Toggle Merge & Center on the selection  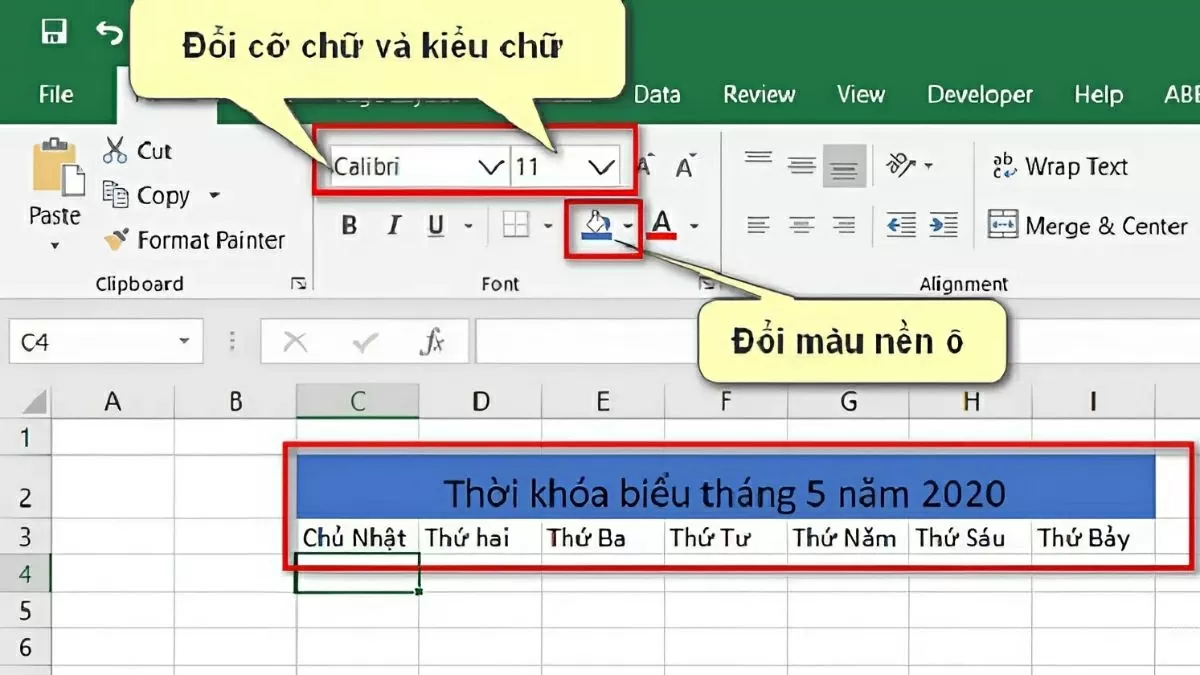(1085, 226)
